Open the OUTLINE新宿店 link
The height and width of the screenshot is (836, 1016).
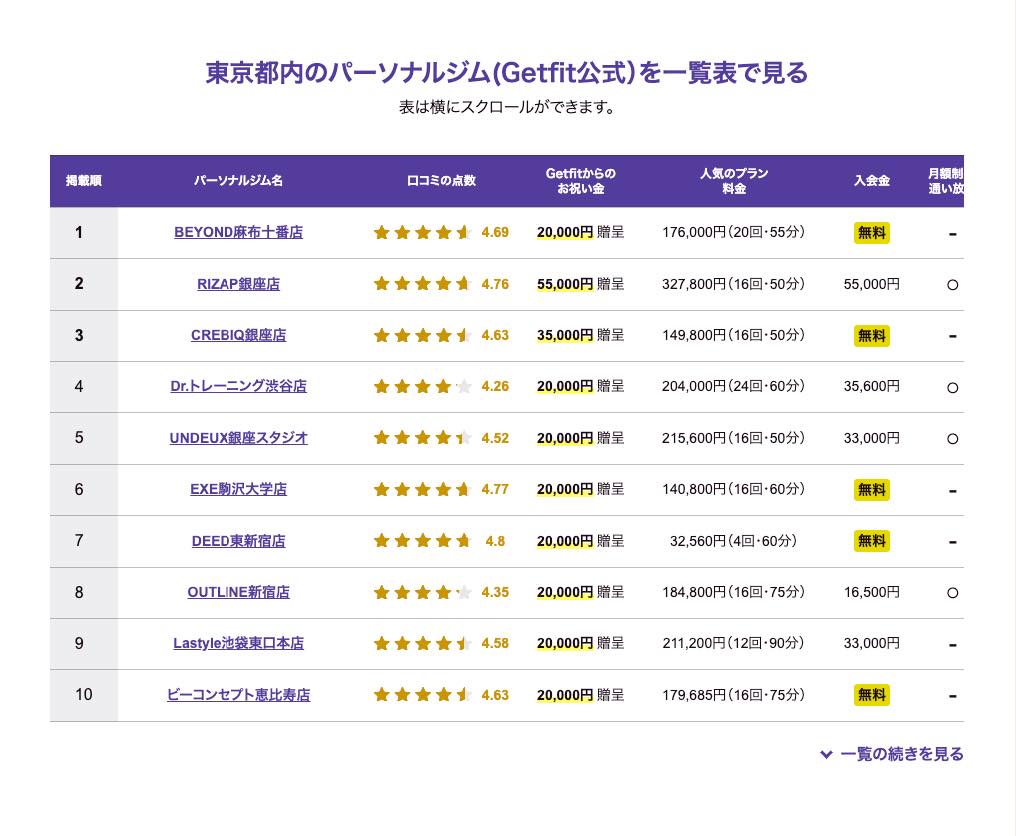click(x=238, y=592)
